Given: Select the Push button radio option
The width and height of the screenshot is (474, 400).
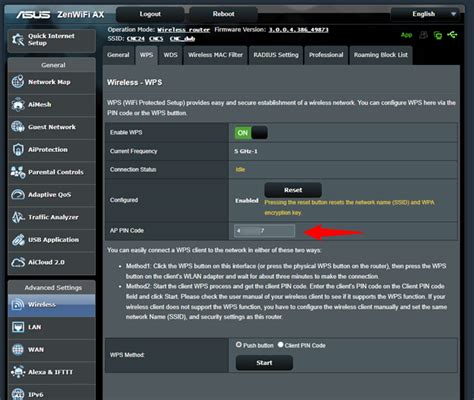Looking at the screenshot, I should tap(239, 345).
